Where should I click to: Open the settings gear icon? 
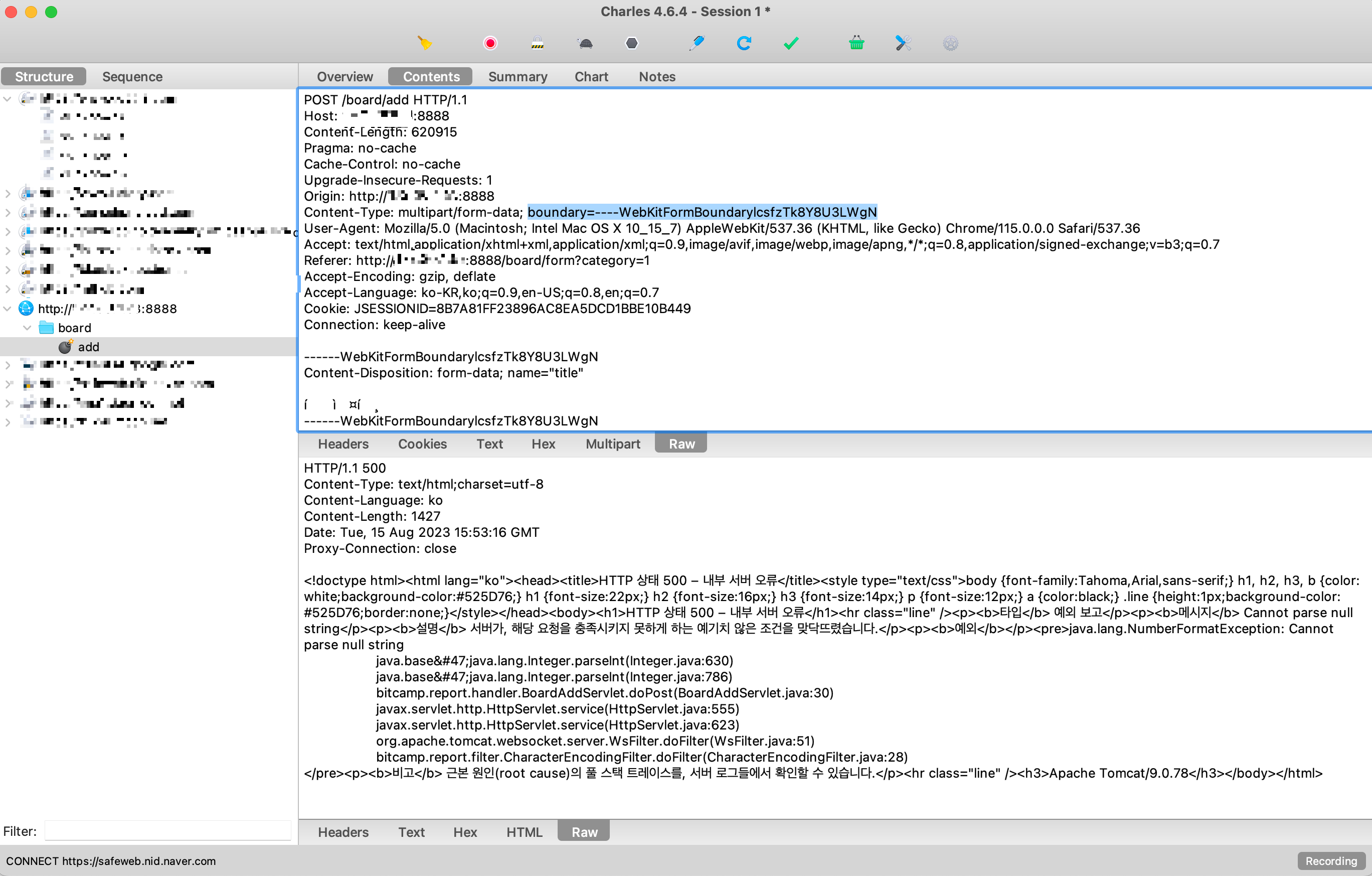[x=950, y=43]
